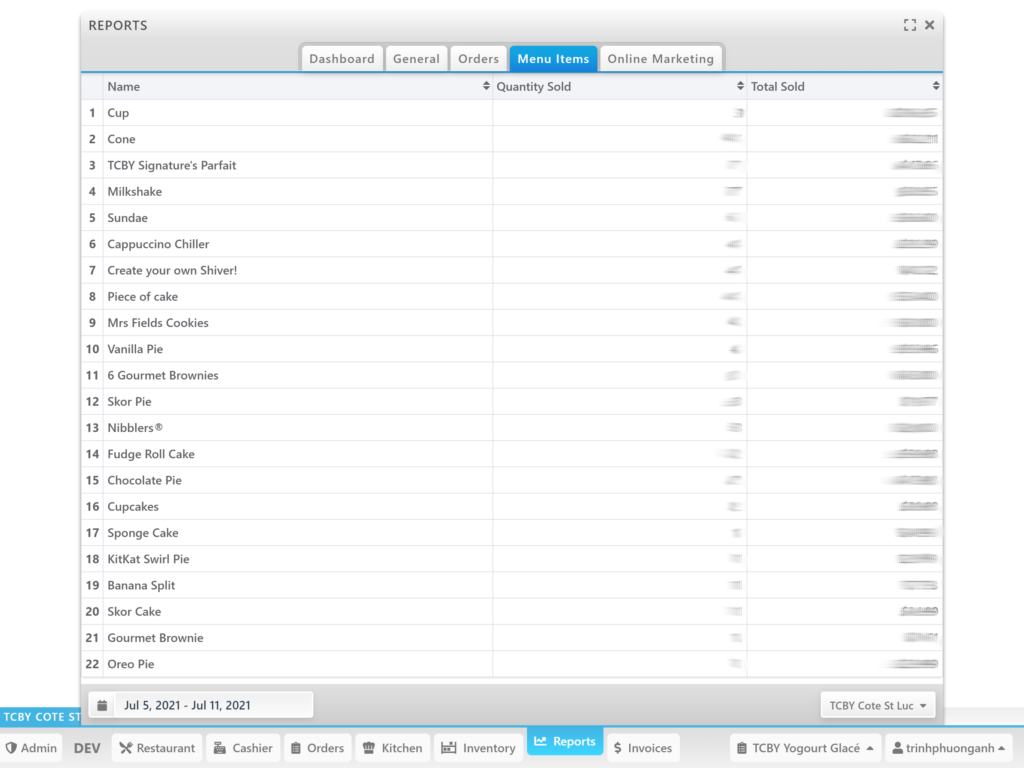This screenshot has width=1024, height=768.
Task: Select the General reports tab
Action: pos(416,59)
